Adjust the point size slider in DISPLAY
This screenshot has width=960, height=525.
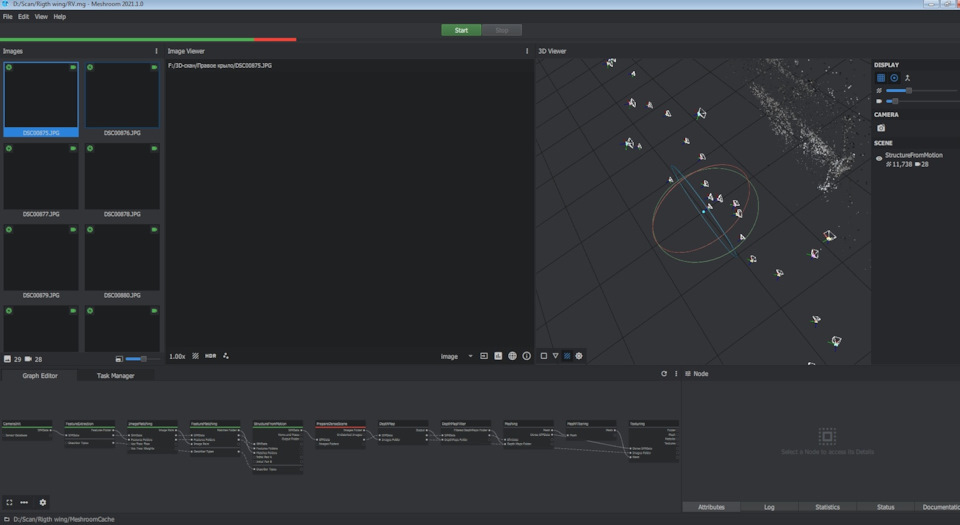tap(921, 91)
